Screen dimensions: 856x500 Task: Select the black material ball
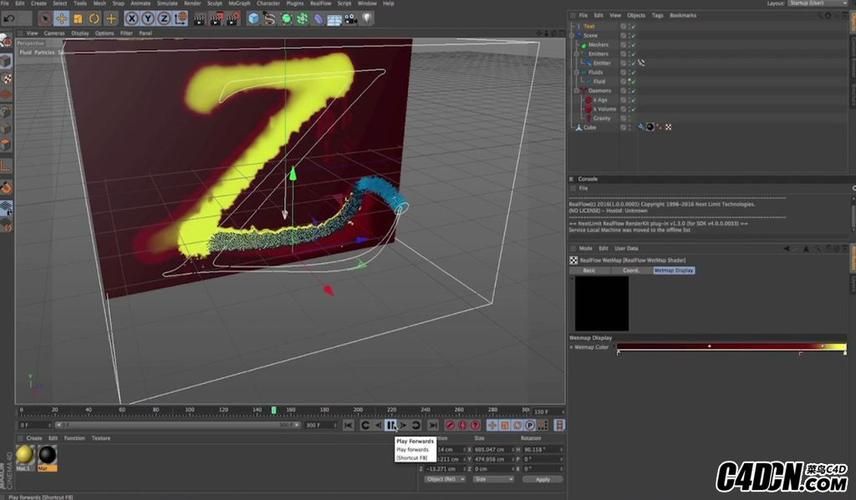47,455
